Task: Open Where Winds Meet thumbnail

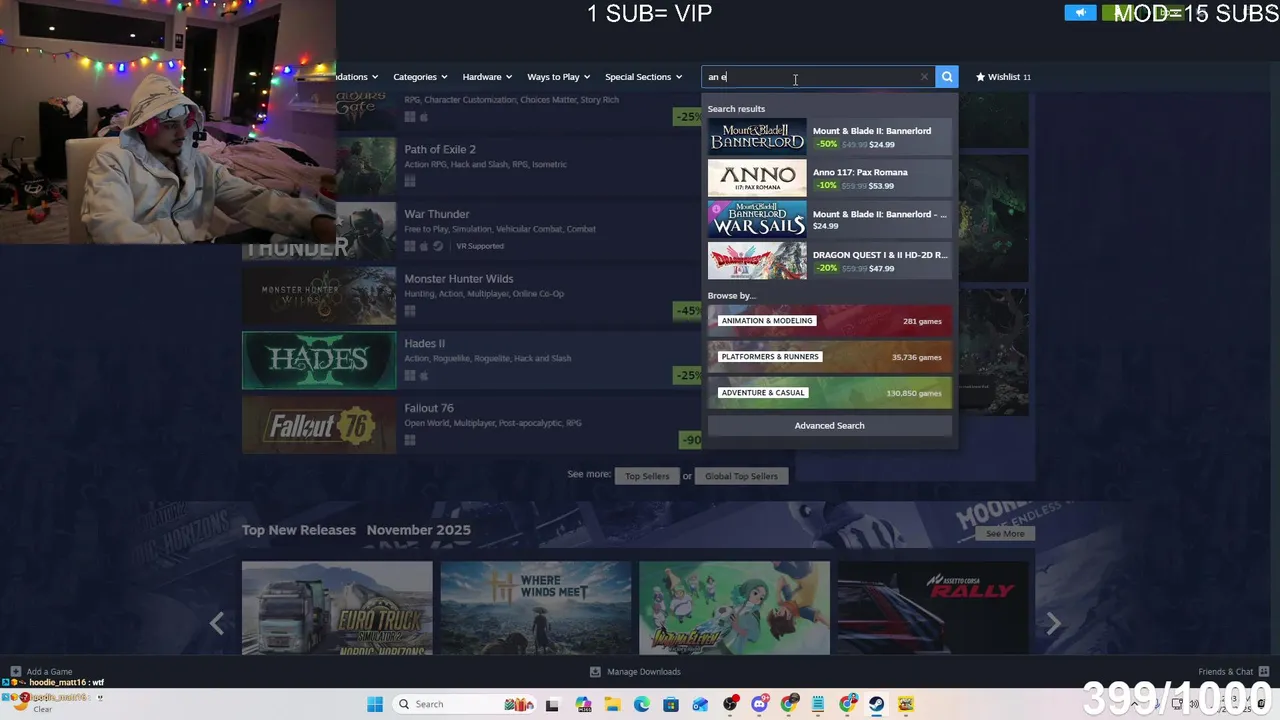Action: pyautogui.click(x=536, y=608)
